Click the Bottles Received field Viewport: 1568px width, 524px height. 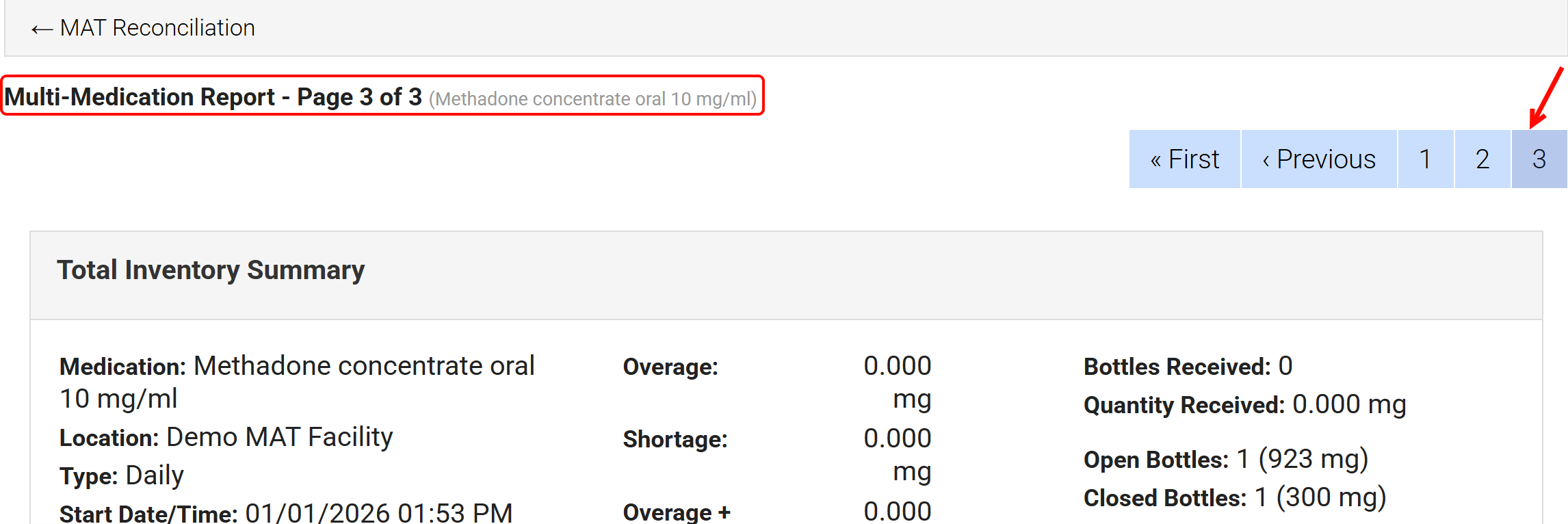[x=1188, y=367]
